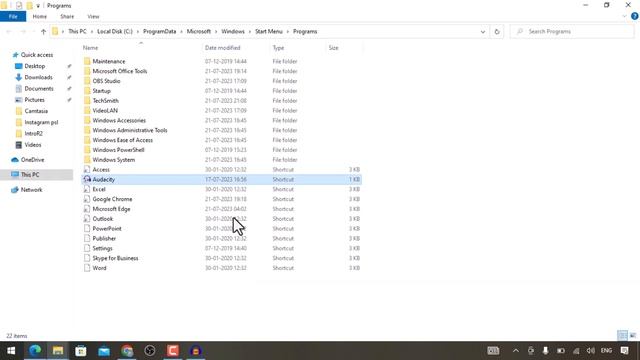
Task: Open Google Chrome from the taskbar
Action: pyautogui.click(x=127, y=351)
